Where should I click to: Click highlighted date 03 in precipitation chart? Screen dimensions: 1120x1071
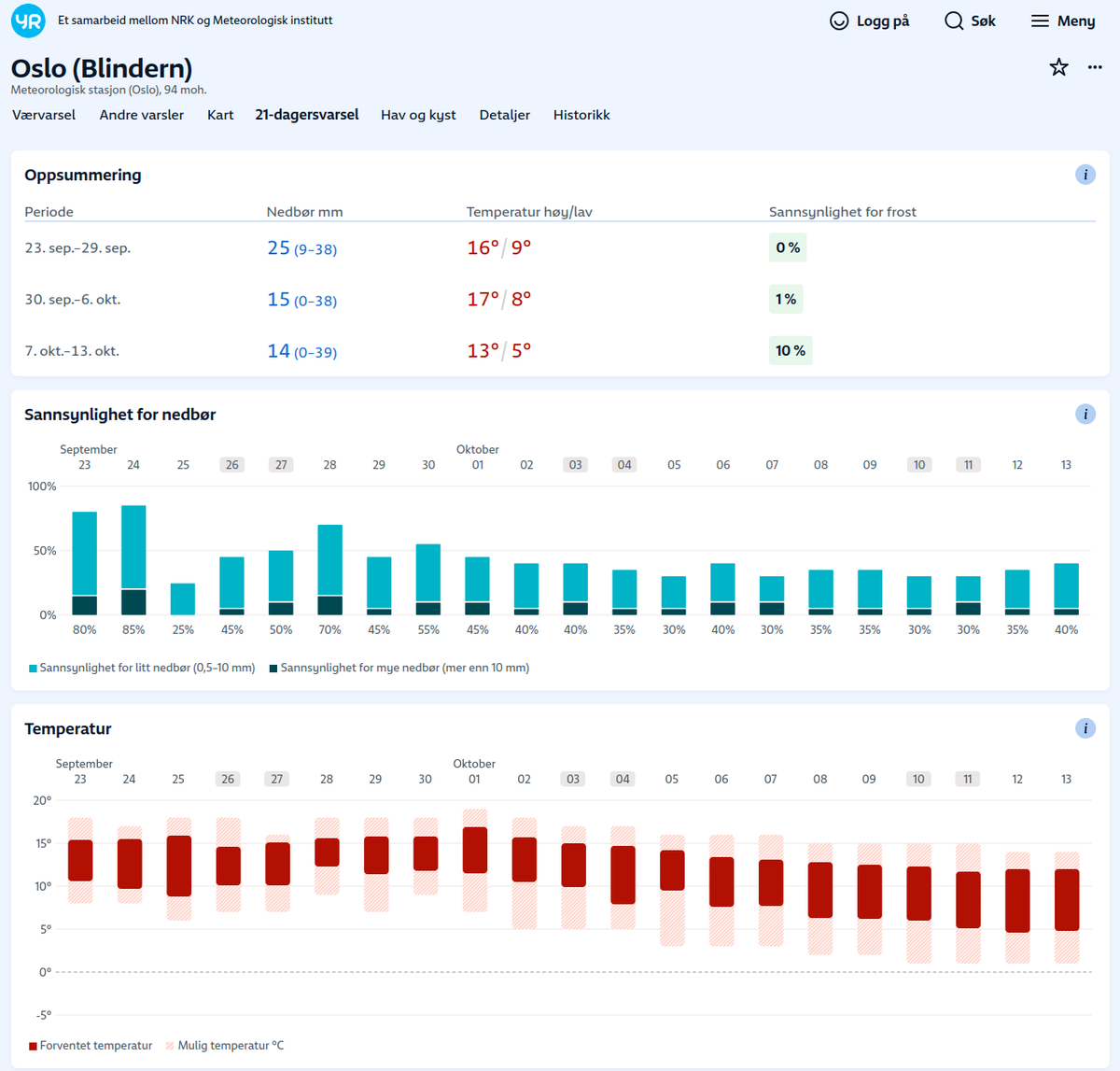[x=576, y=465]
